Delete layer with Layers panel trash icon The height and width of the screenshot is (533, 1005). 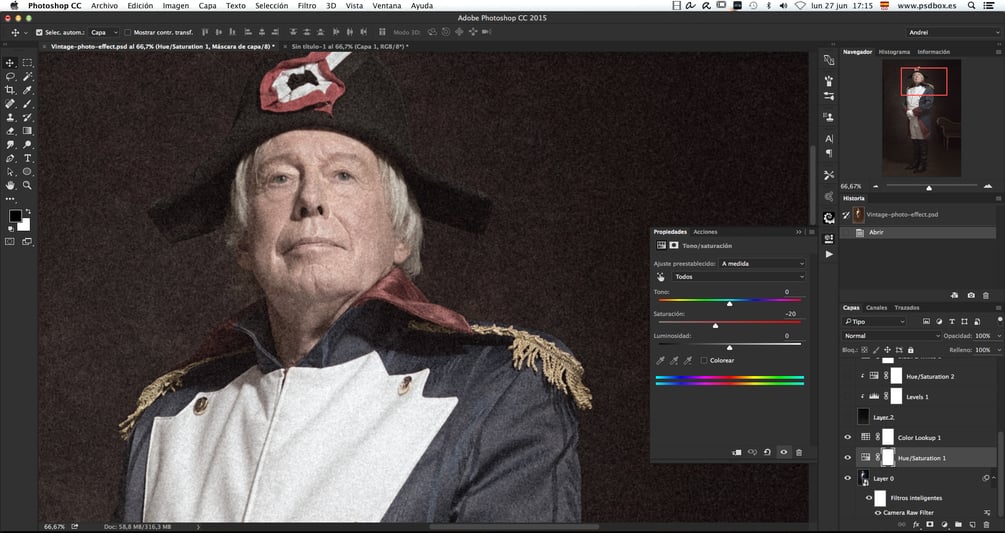[x=986, y=525]
